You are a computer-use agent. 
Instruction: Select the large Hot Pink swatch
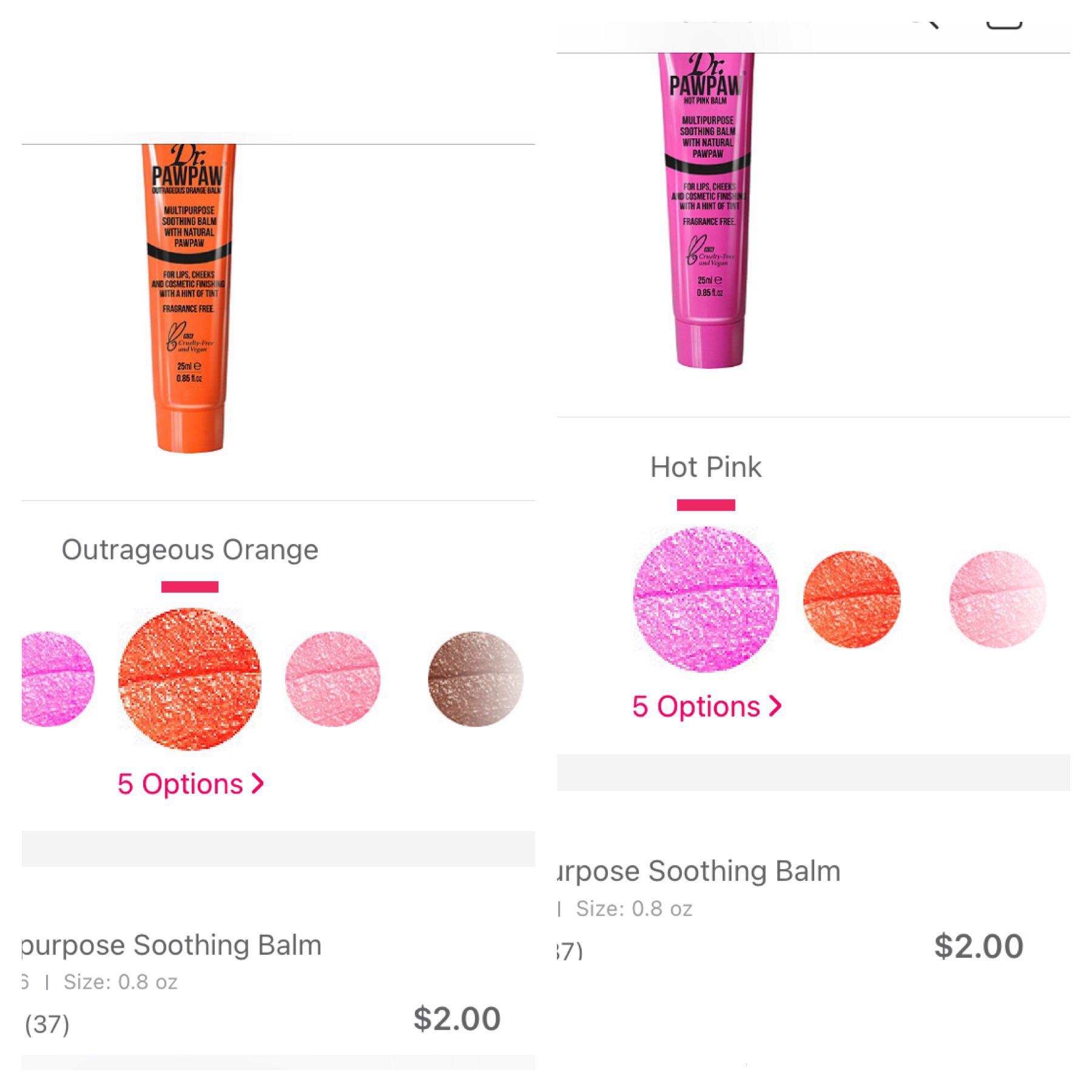coord(706,599)
